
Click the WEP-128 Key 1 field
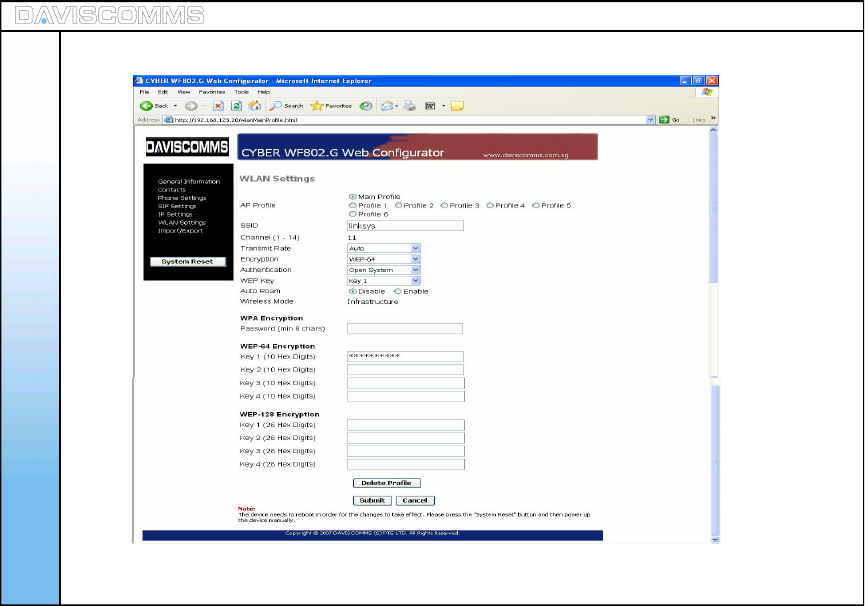[x=406, y=425]
